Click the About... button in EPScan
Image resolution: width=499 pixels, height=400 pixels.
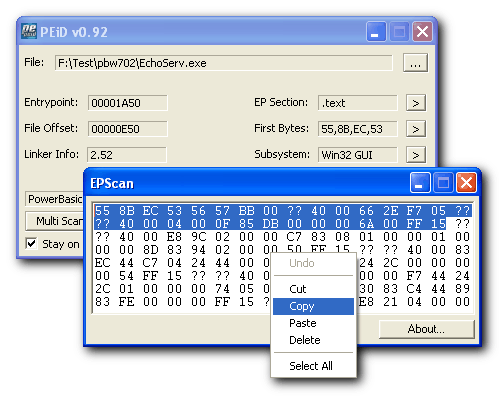click(x=426, y=329)
